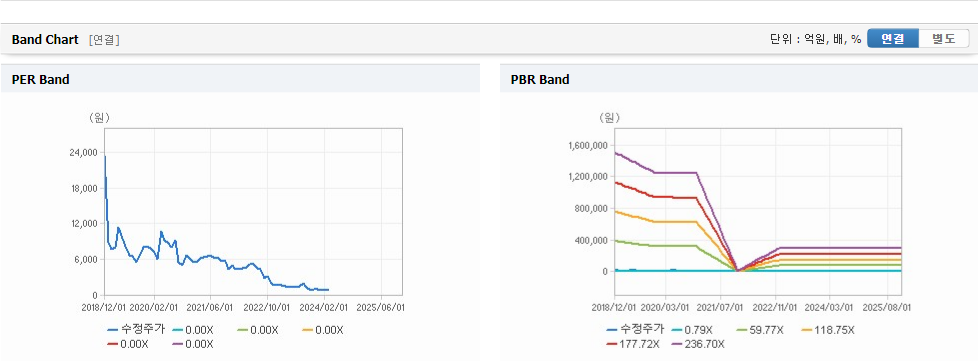Click the 400,000 axis value in PBR Band
Screen dimensions: 978x361
coord(591,241)
